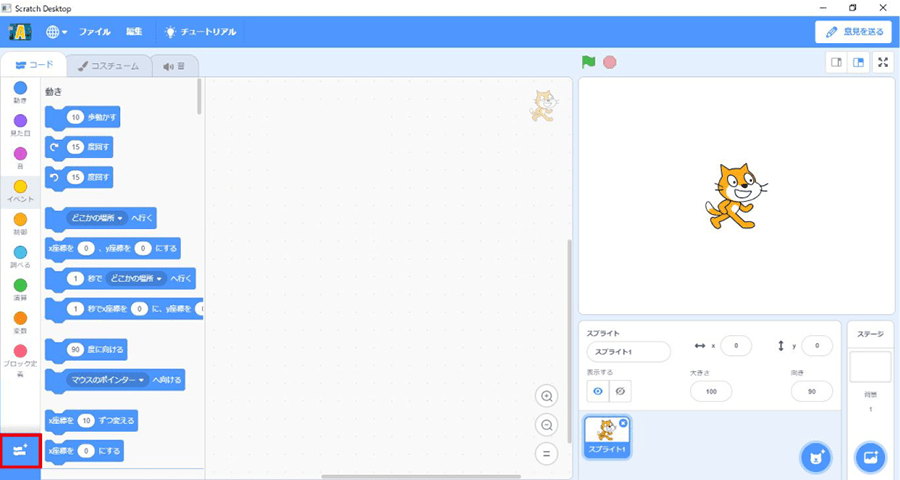Image resolution: width=900 pixels, height=480 pixels.
Task: Open マウスのポインター dropdown in へ向ける block
Action: pyautogui.click(x=108, y=380)
